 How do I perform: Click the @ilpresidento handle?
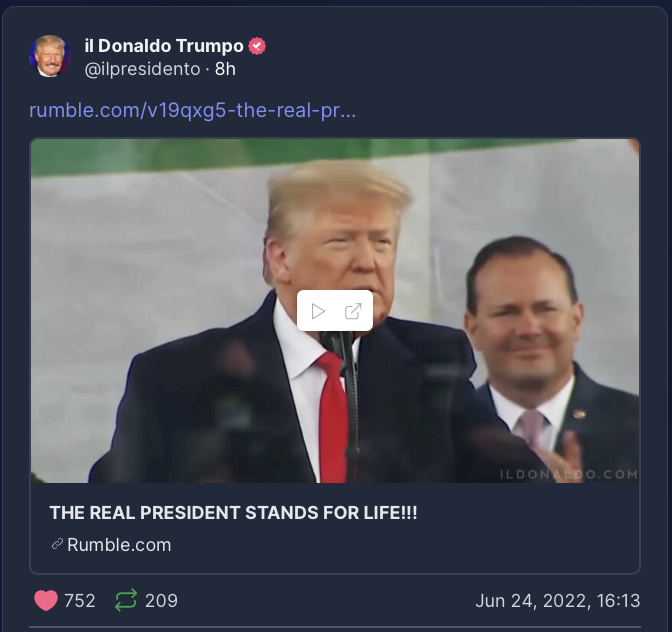(x=142, y=69)
